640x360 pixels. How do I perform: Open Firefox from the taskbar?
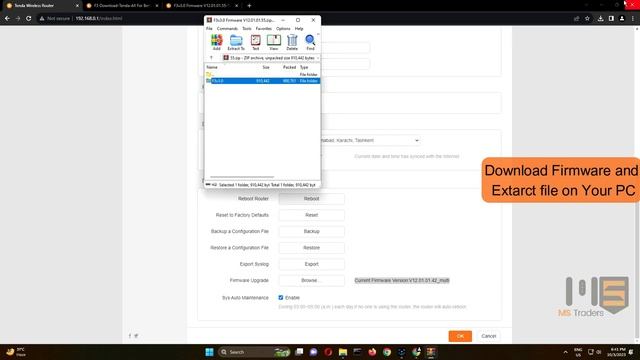tap(372, 352)
